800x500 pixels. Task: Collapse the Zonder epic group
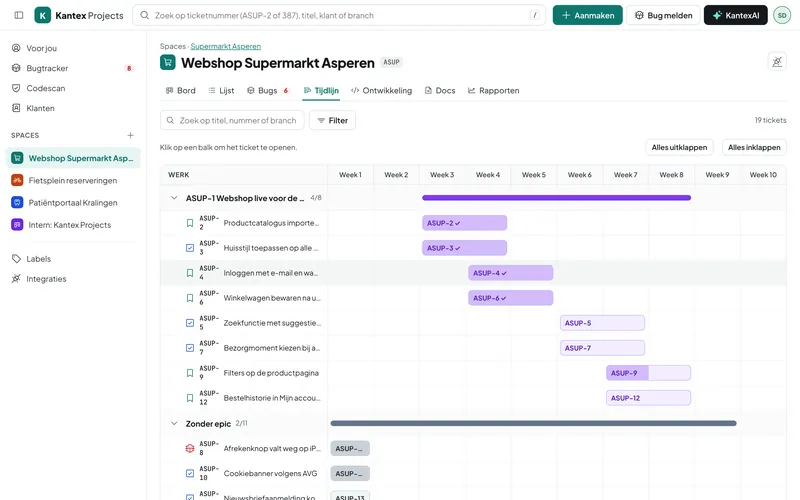174,423
